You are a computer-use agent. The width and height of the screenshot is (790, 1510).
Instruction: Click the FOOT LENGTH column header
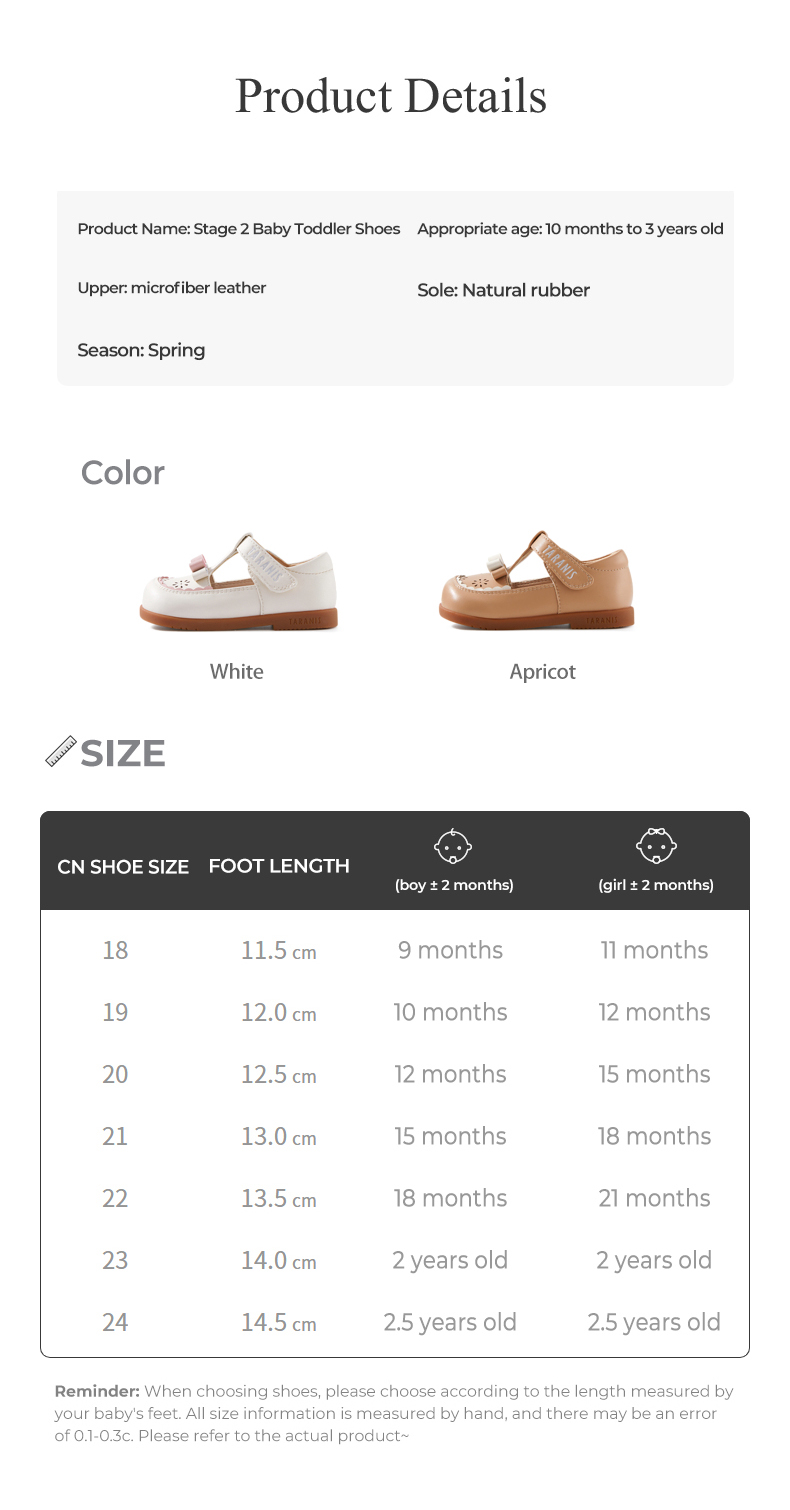pyautogui.click(x=279, y=866)
